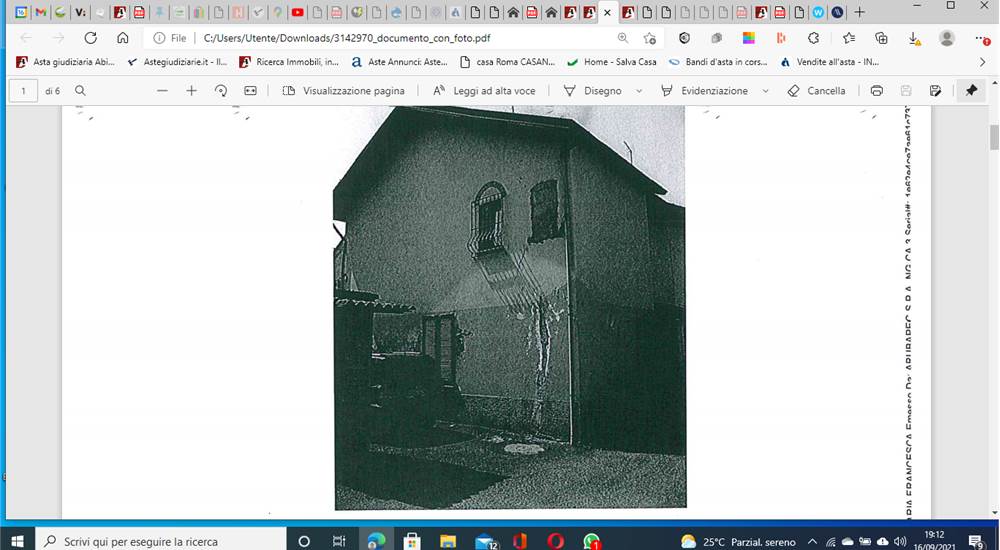Start Leggi ad alta voce
Image resolution: width=1000 pixels, height=550 pixels.
coord(484,91)
